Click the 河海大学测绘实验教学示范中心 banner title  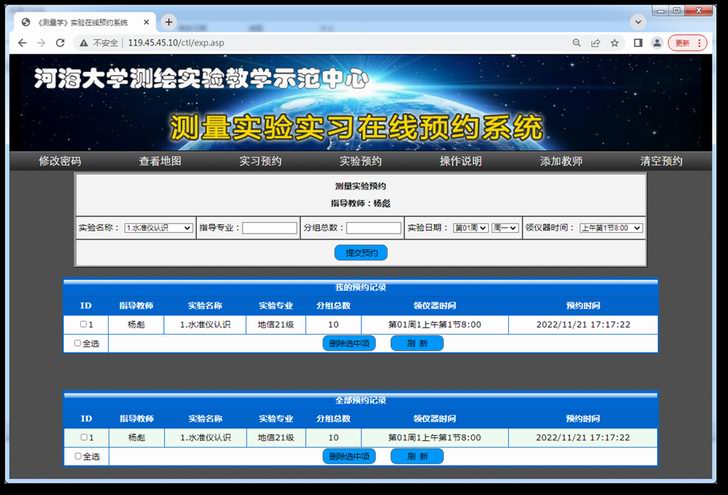tap(201, 78)
